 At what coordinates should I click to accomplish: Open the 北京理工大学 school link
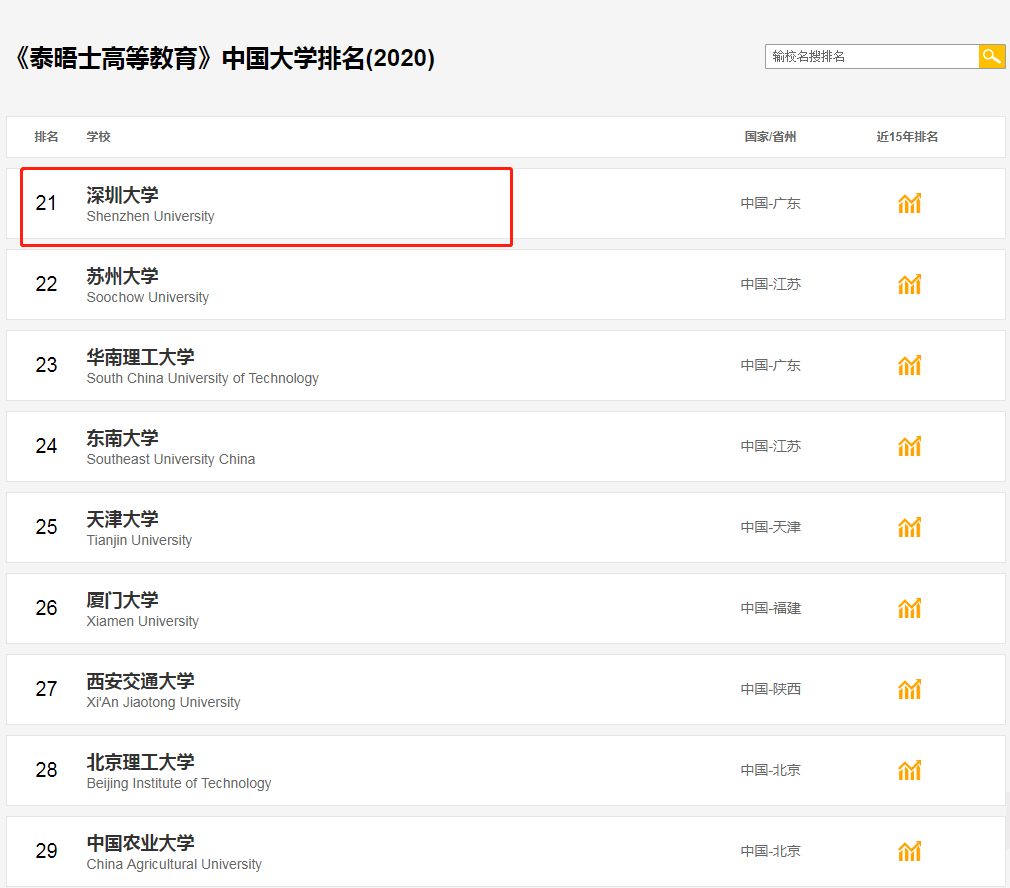pos(140,762)
